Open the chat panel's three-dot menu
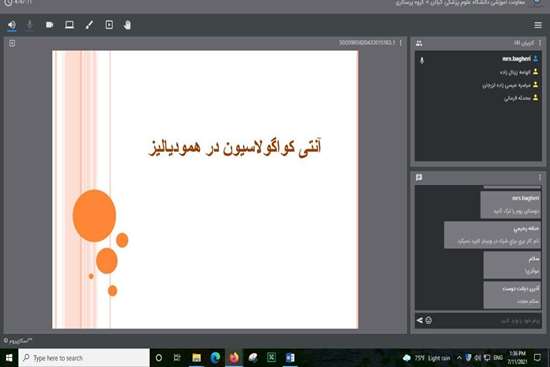 click(x=540, y=178)
